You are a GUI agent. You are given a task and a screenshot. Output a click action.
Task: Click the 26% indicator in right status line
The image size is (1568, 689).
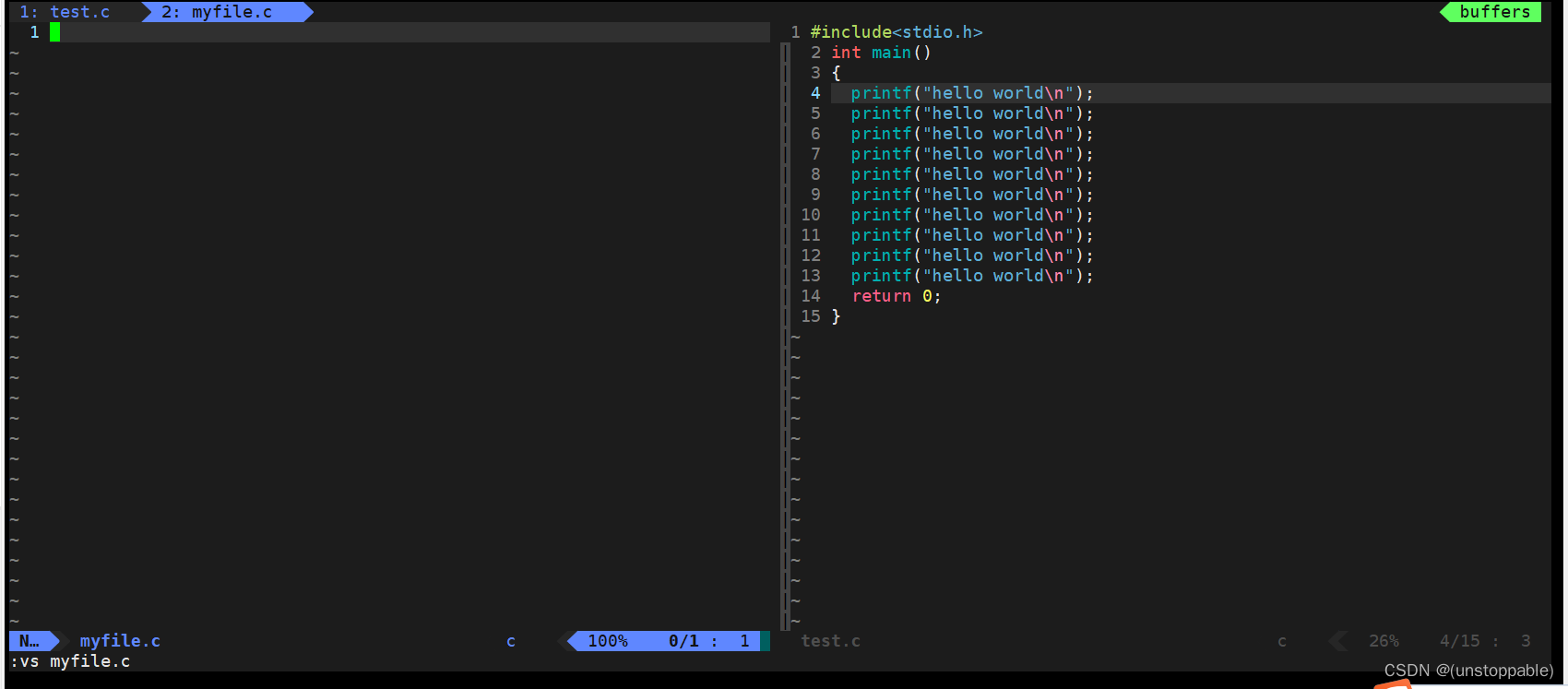(1384, 641)
